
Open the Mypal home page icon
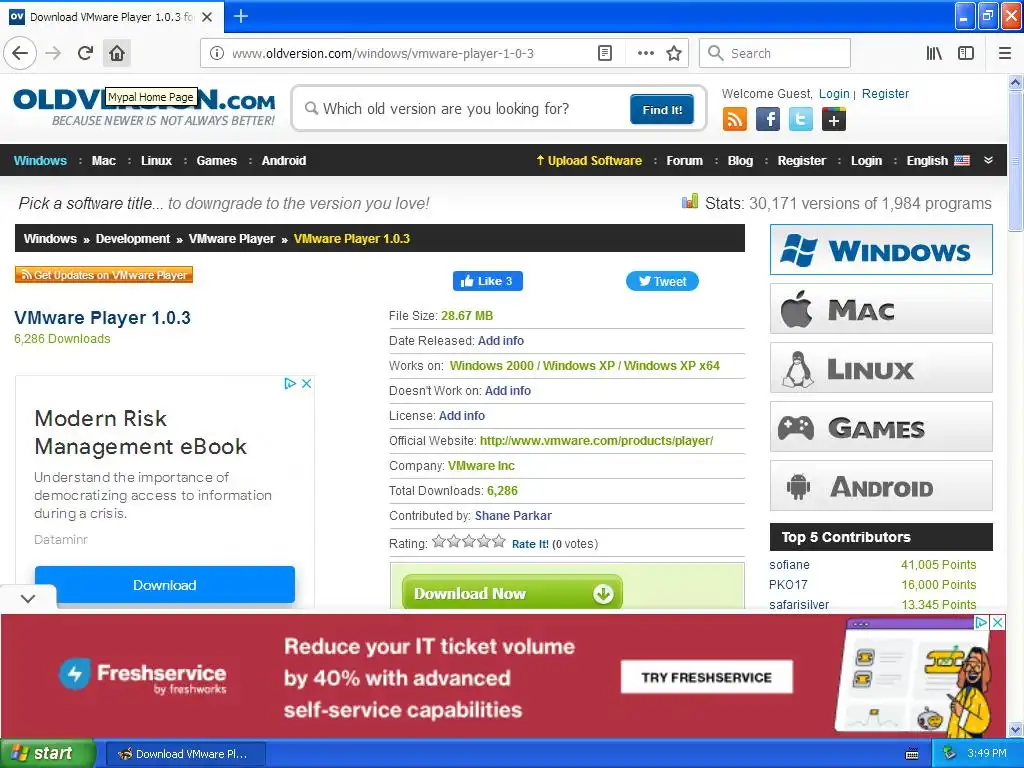point(117,54)
